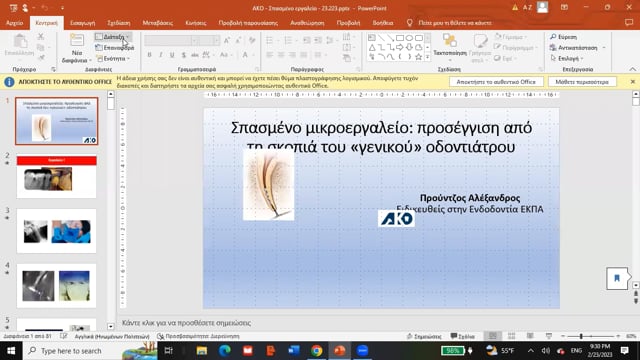
Task: Click Αποκτήστε το αυθεντικό Office button
Action: coord(496,82)
